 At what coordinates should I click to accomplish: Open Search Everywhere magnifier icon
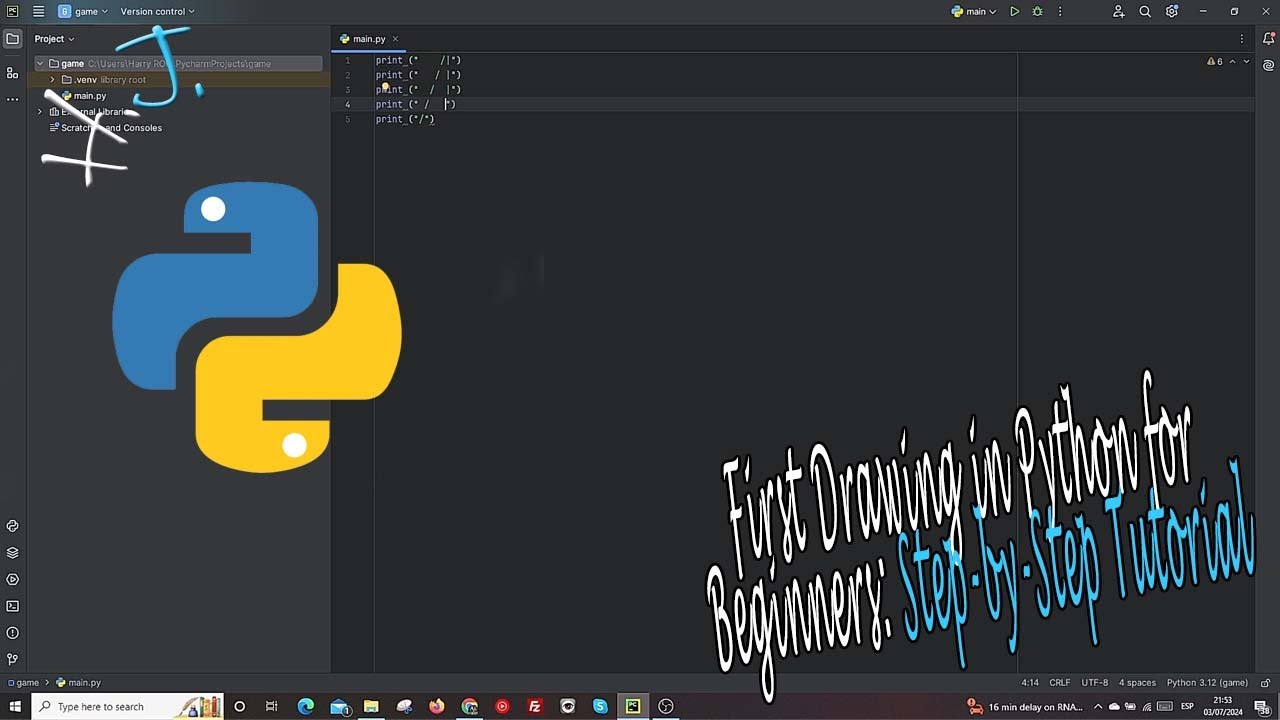[x=1145, y=11]
